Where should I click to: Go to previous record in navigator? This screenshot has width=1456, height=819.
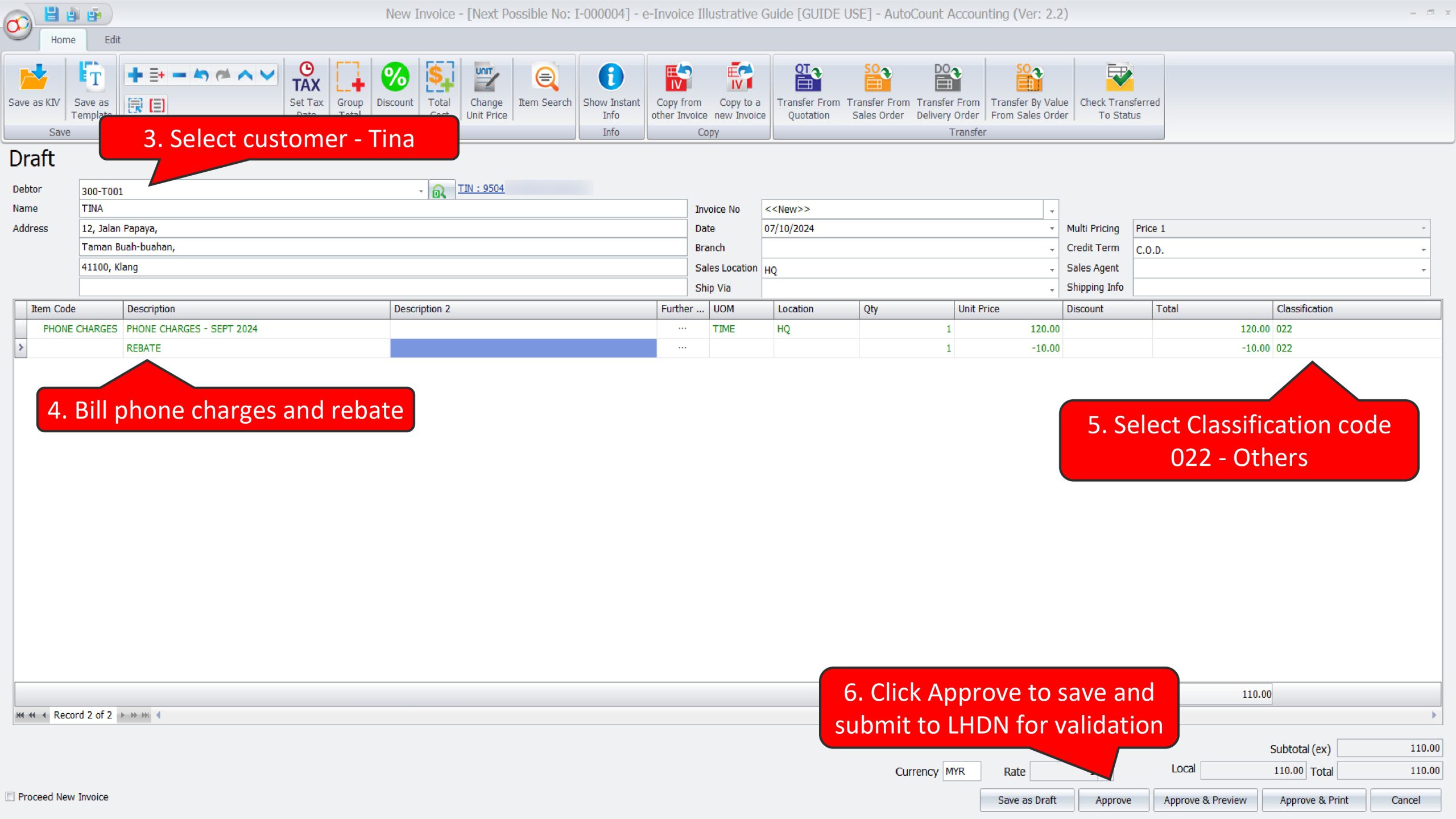click(x=44, y=715)
